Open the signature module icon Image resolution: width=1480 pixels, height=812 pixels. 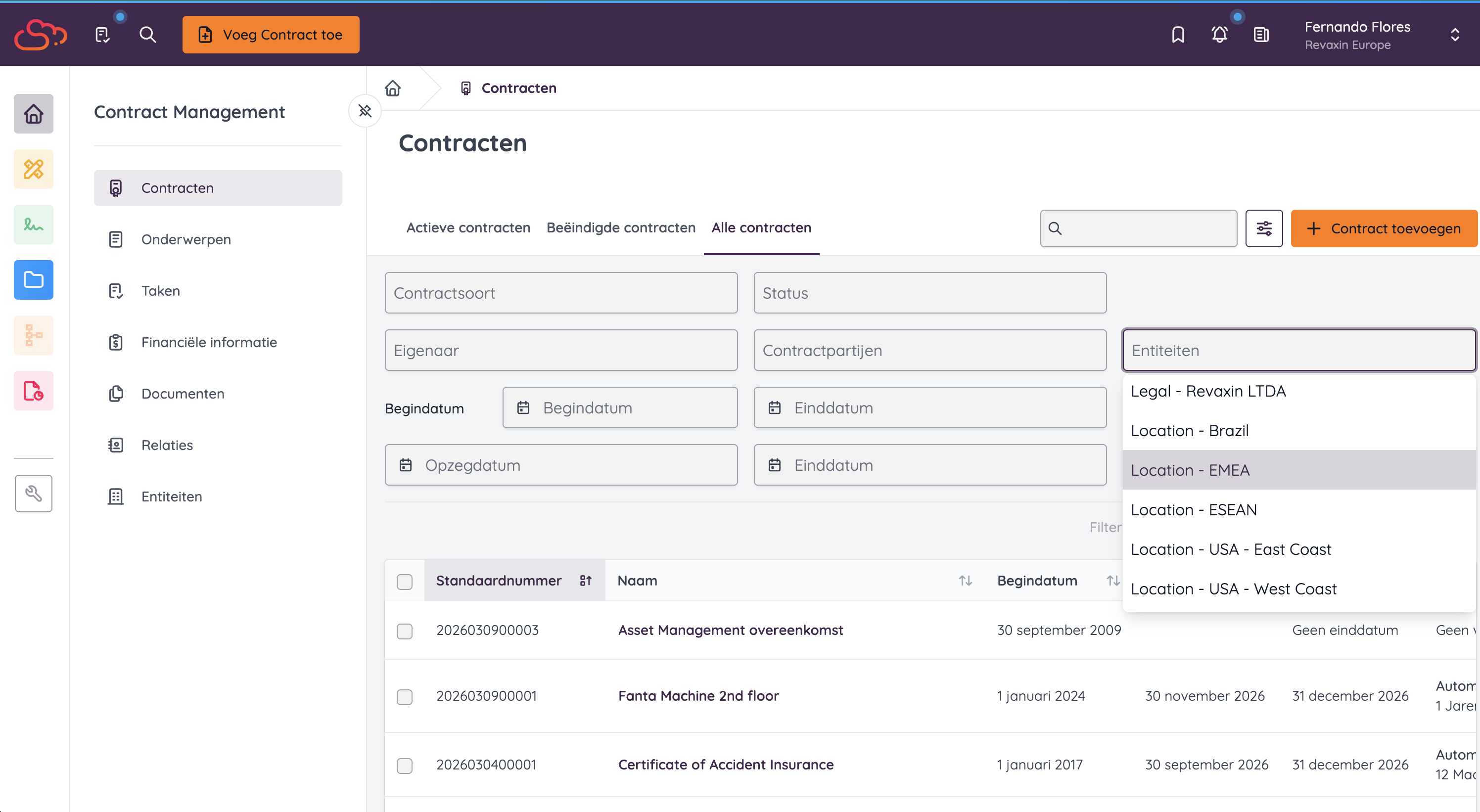tap(33, 225)
